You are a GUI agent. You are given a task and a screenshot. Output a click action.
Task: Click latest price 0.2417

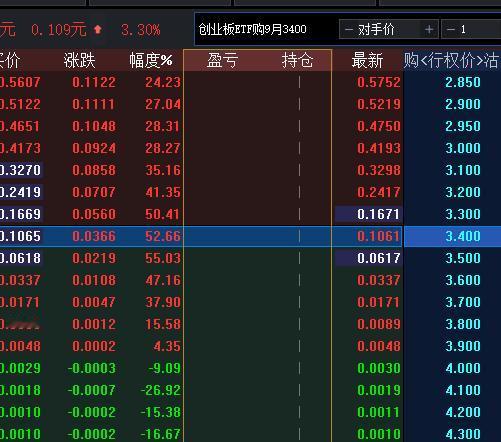pyautogui.click(x=379, y=192)
